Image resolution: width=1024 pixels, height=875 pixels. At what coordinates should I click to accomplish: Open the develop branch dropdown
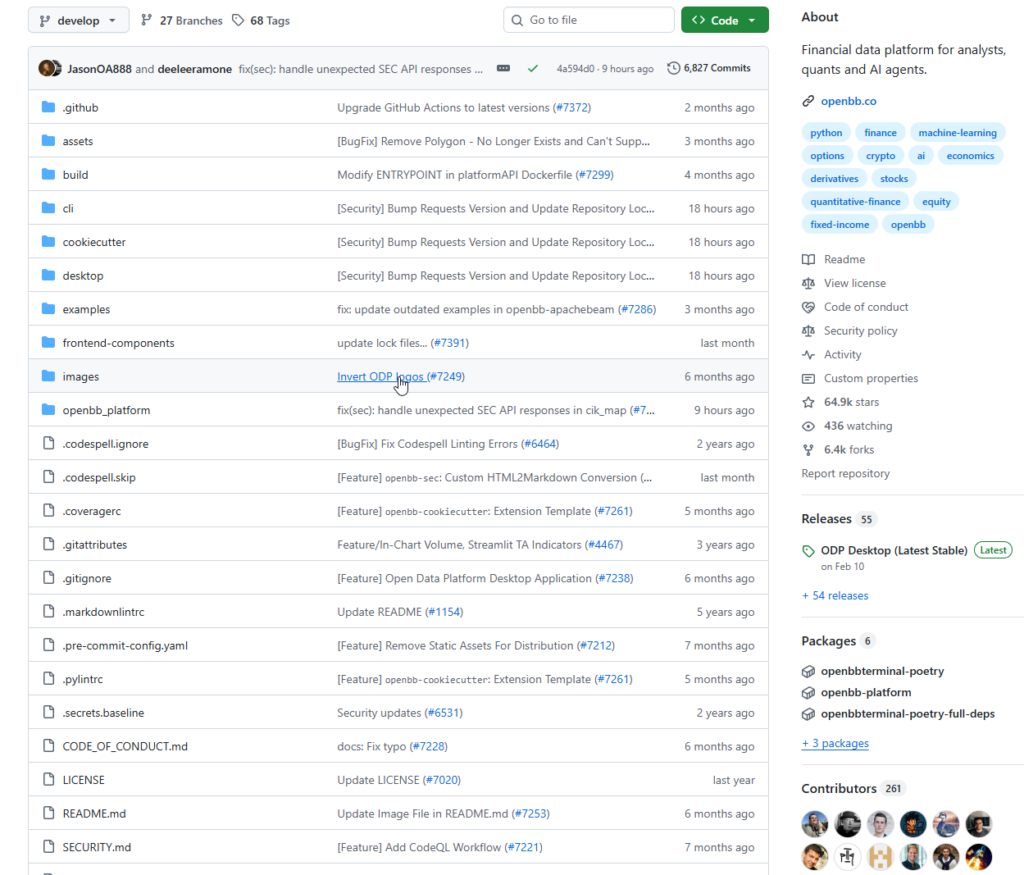tap(78, 20)
